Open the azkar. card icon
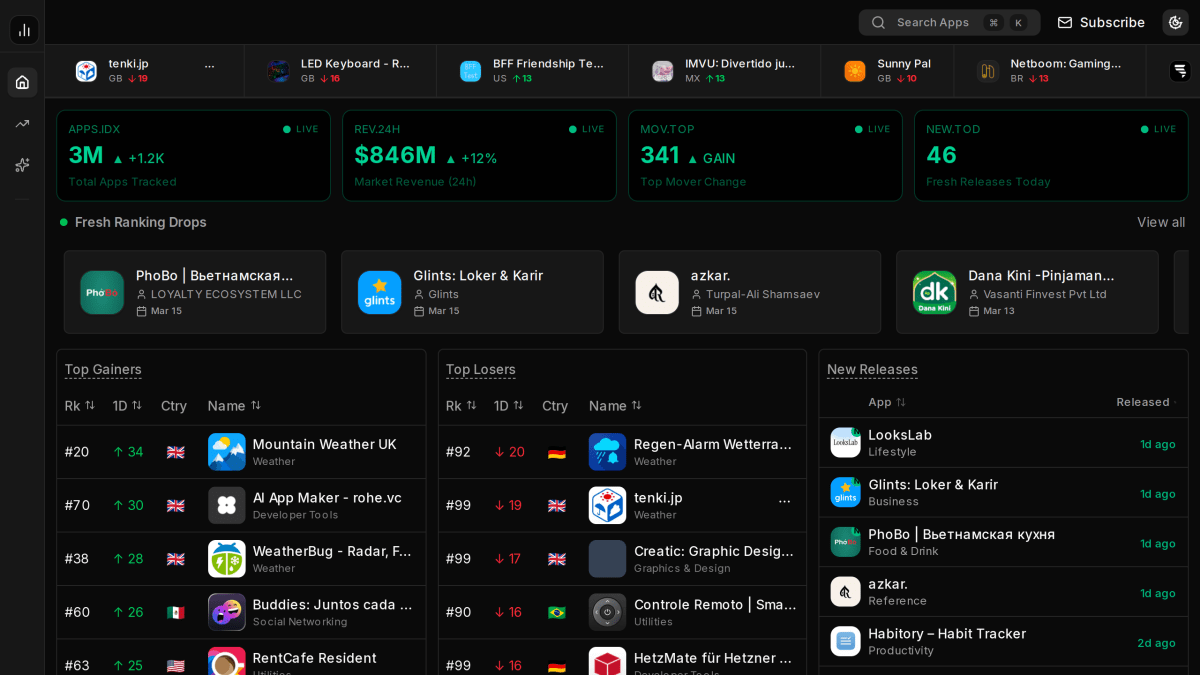Viewport: 1200px width, 675px height. [x=657, y=292]
